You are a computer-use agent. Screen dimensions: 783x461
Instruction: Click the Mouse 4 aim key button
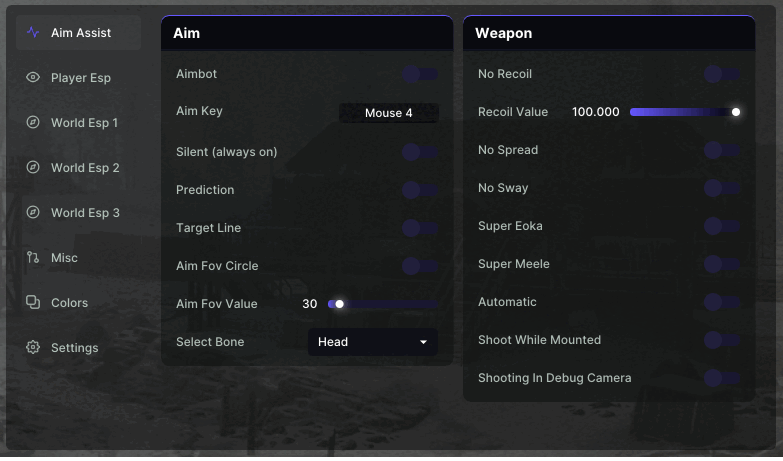388,113
